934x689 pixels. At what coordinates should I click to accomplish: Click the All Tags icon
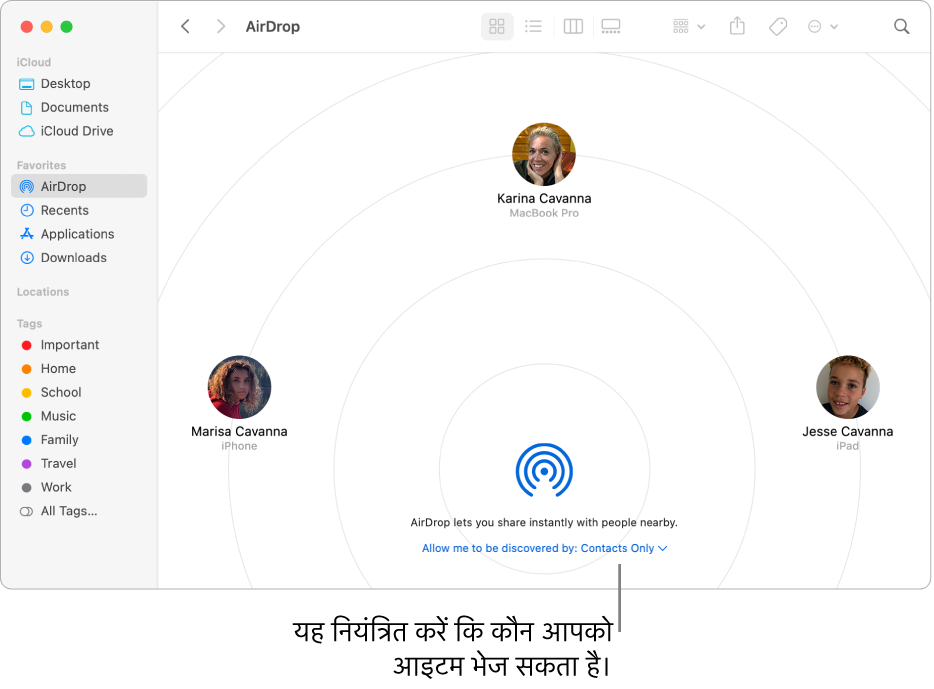click(26, 512)
